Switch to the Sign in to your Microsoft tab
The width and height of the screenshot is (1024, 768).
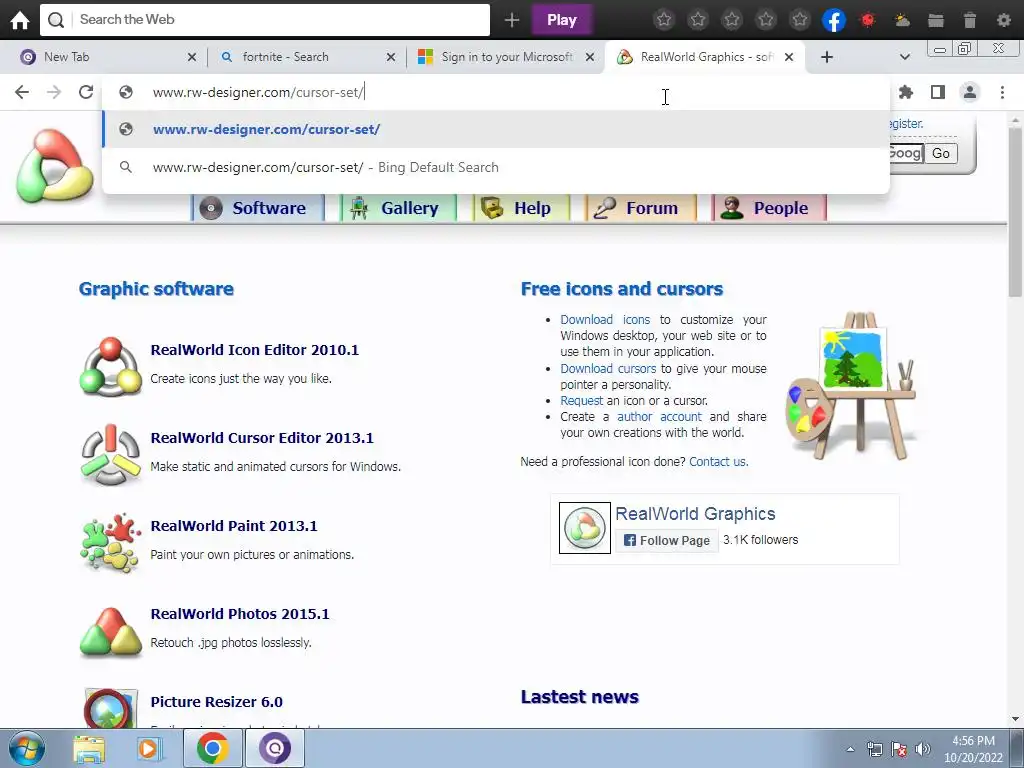504,57
